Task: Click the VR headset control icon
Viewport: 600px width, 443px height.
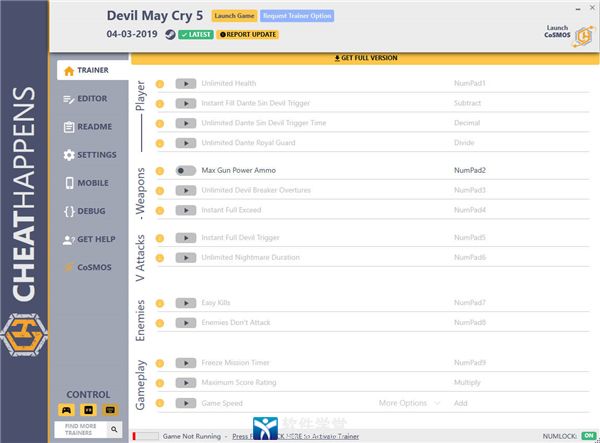Action: click(x=88, y=410)
